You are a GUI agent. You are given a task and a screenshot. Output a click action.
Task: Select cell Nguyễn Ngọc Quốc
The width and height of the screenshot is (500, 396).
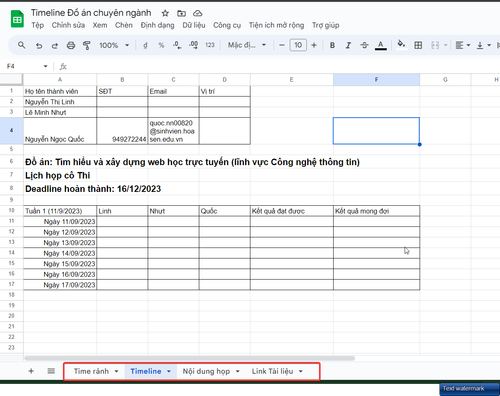60,131
